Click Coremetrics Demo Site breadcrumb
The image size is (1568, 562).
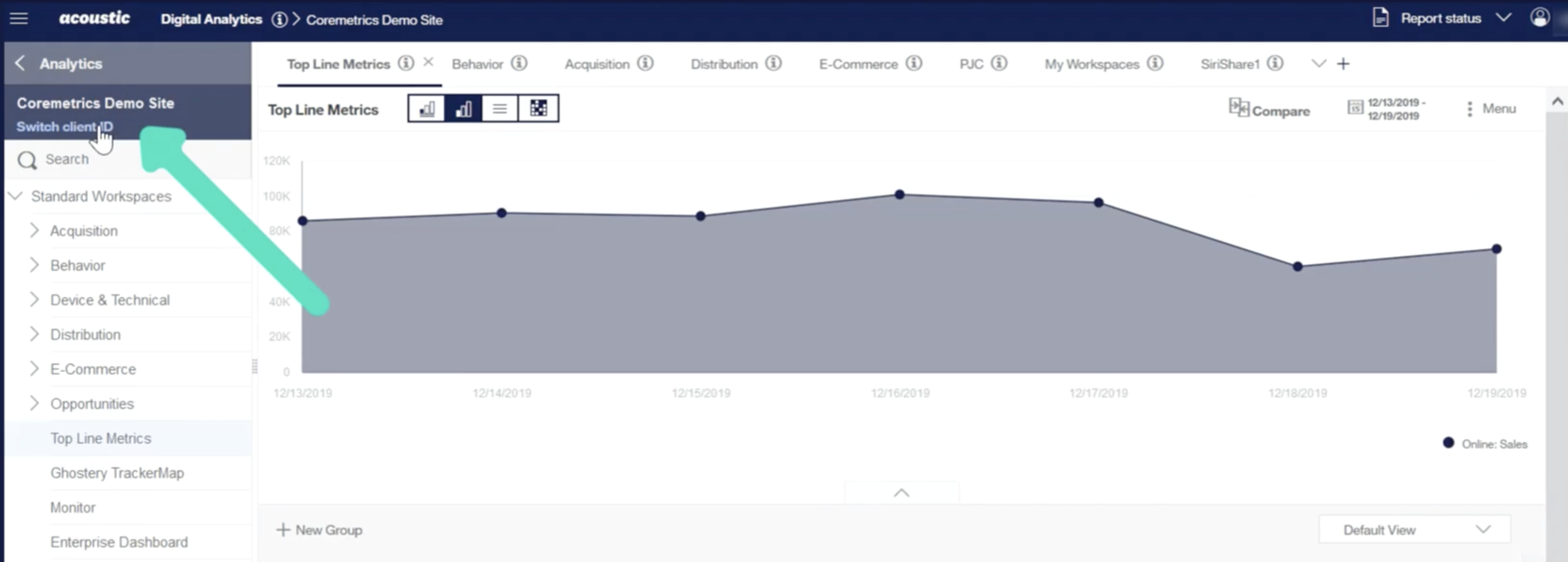coord(374,20)
